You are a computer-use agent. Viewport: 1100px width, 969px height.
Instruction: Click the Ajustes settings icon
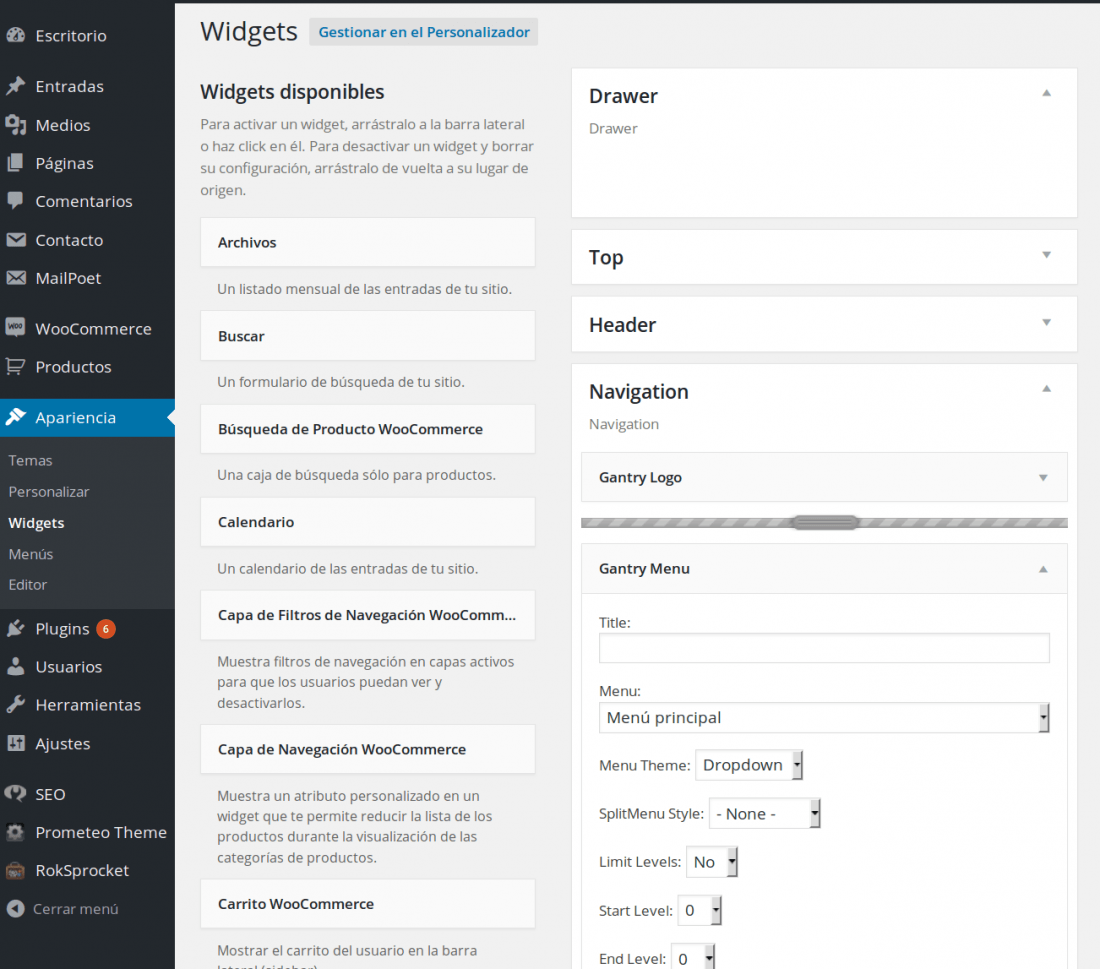pyautogui.click(x=15, y=743)
